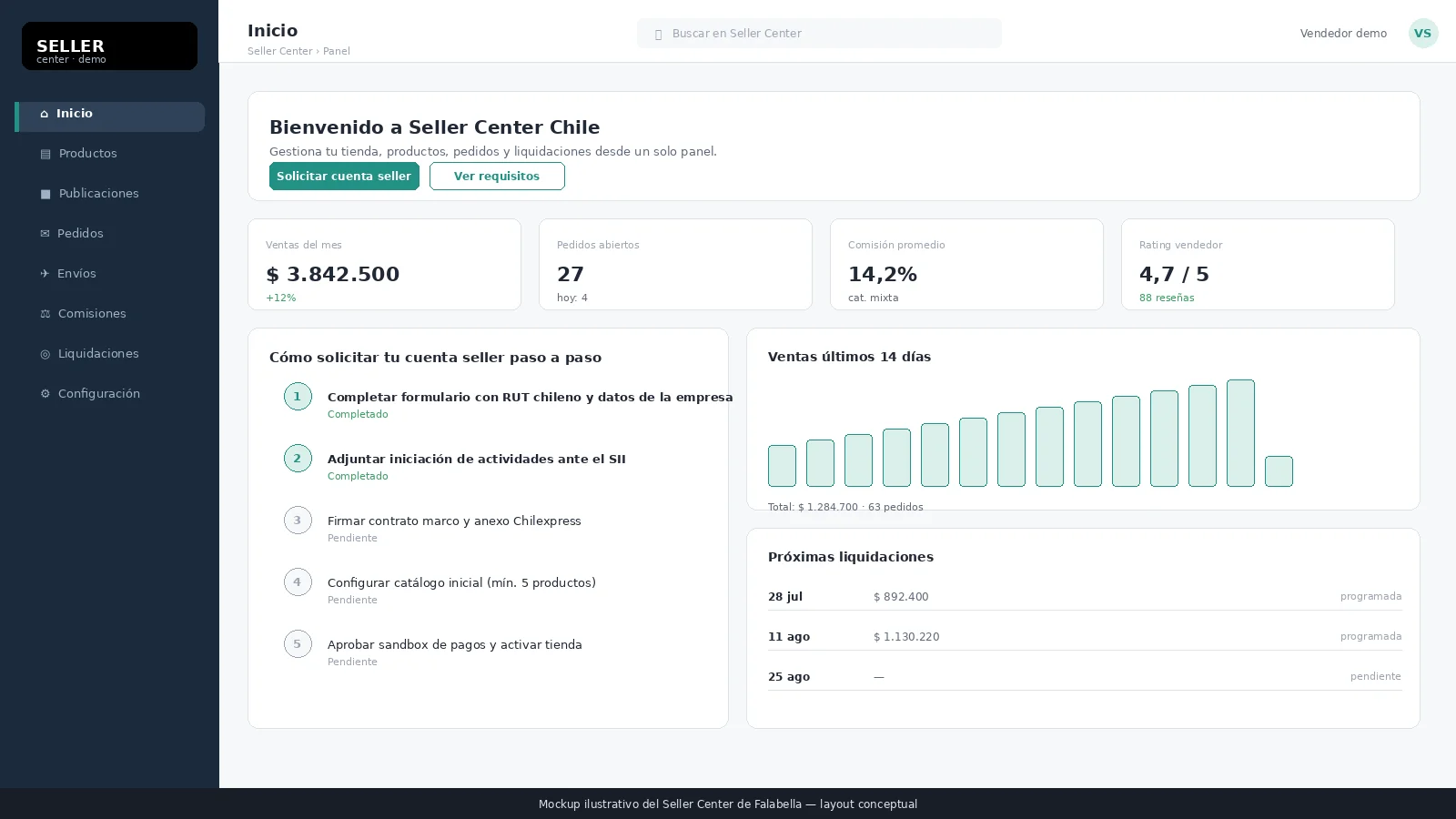Click the Envíos airplane icon in sidebar
The image size is (1456, 819).
coord(45,274)
